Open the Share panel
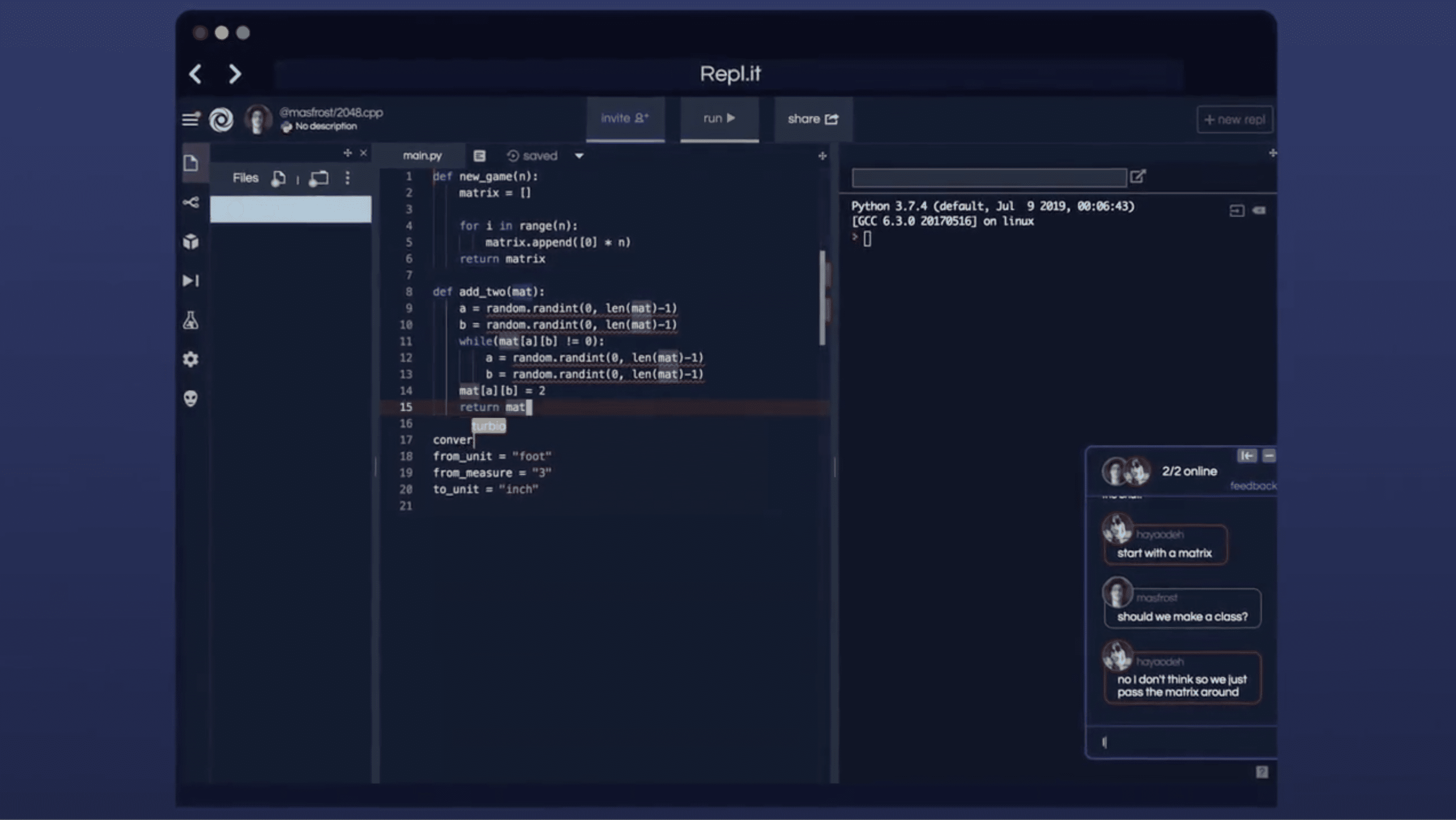Image resolution: width=1456 pixels, height=820 pixels. point(813,118)
